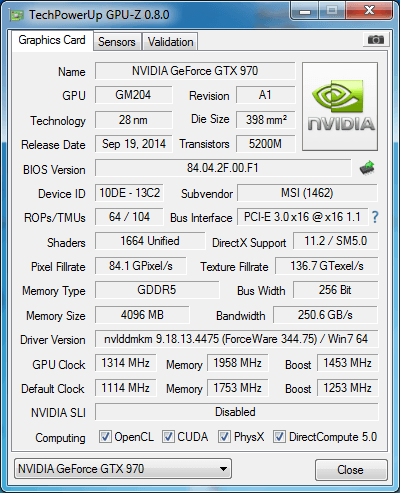Minimize the GPU-Z window
Image resolution: width=400 pixels, height=493 pixels.
pos(305,11)
